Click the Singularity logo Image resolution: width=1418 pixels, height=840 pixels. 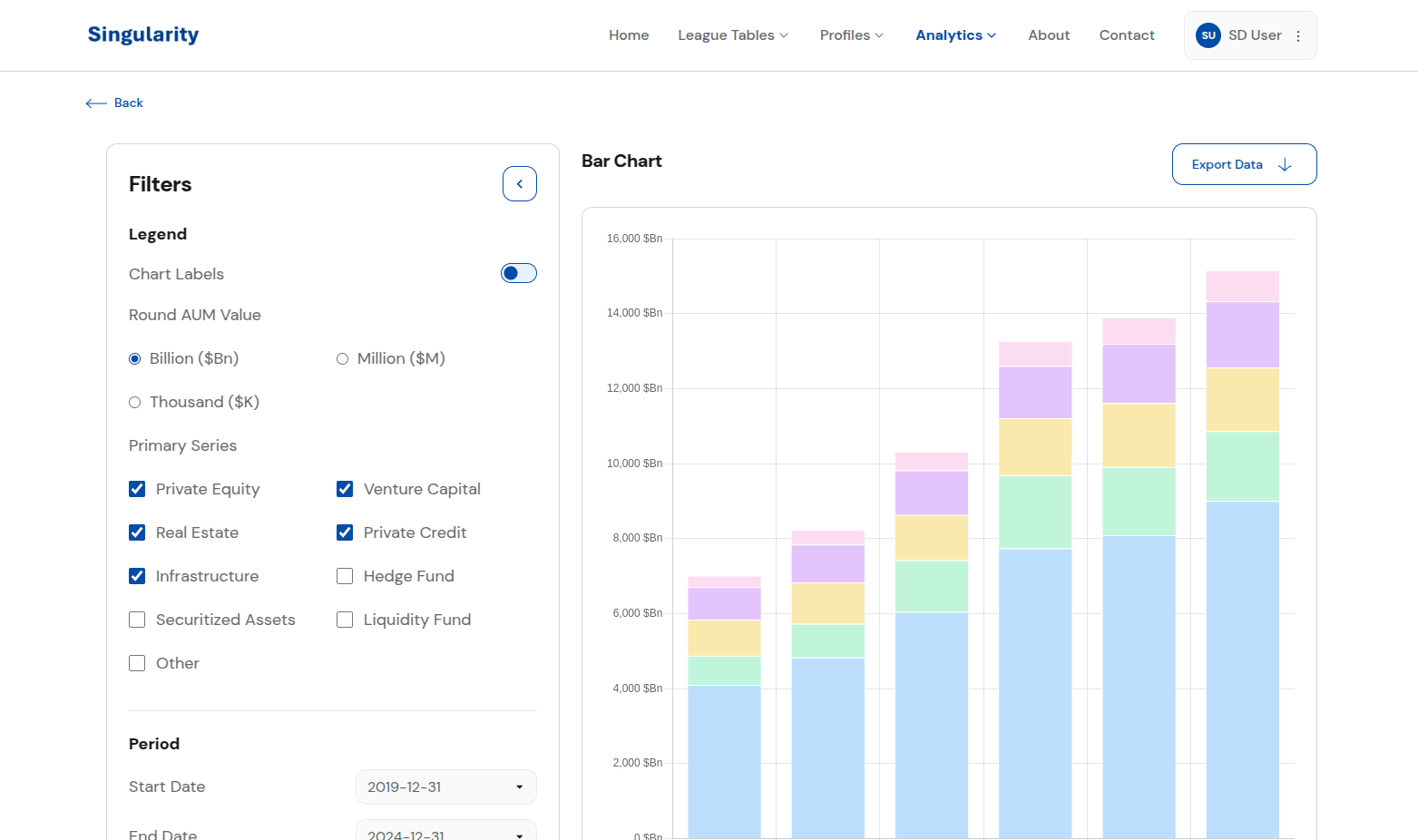[142, 34]
